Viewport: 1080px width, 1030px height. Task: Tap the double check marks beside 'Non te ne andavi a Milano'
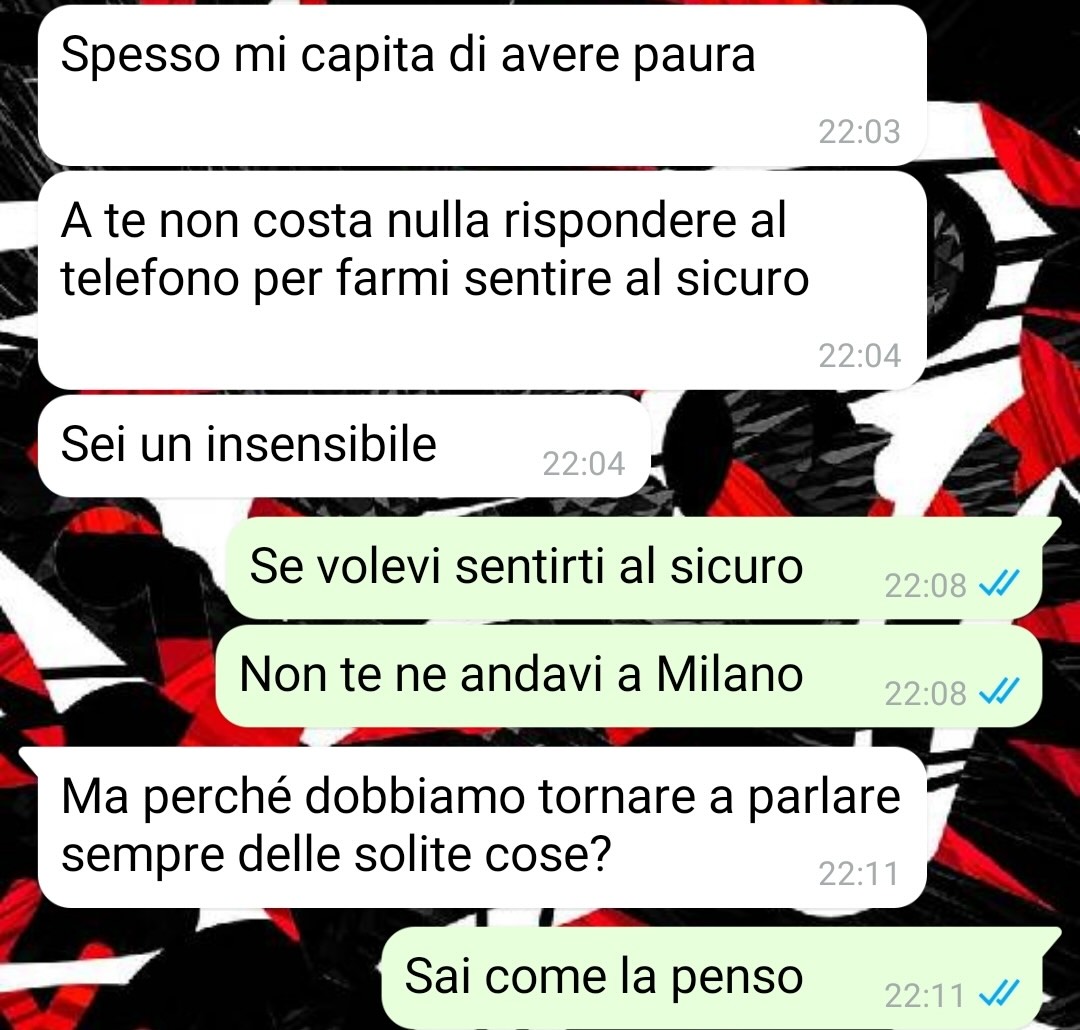tap(998, 692)
